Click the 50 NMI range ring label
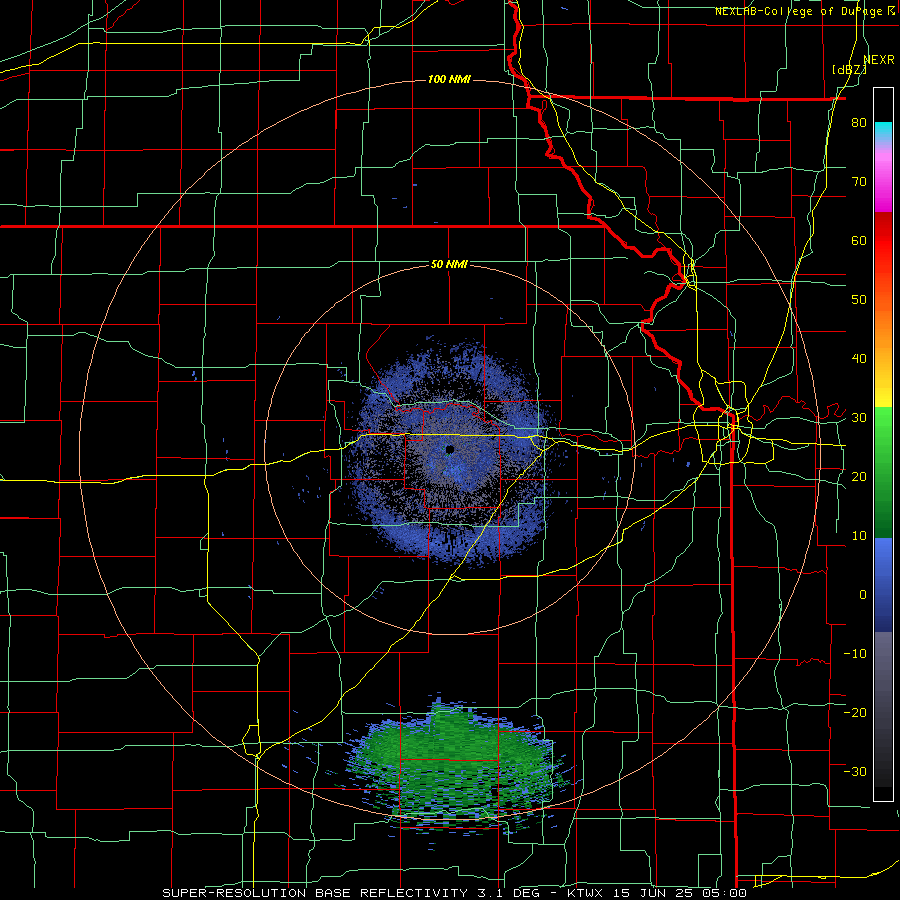This screenshot has width=900, height=900. click(x=449, y=264)
